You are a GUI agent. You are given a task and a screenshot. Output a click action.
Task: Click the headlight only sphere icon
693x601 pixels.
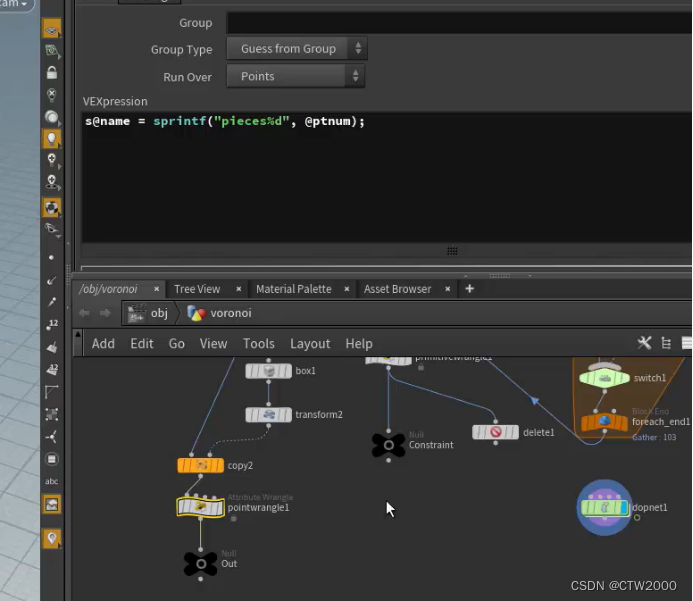click(51, 117)
